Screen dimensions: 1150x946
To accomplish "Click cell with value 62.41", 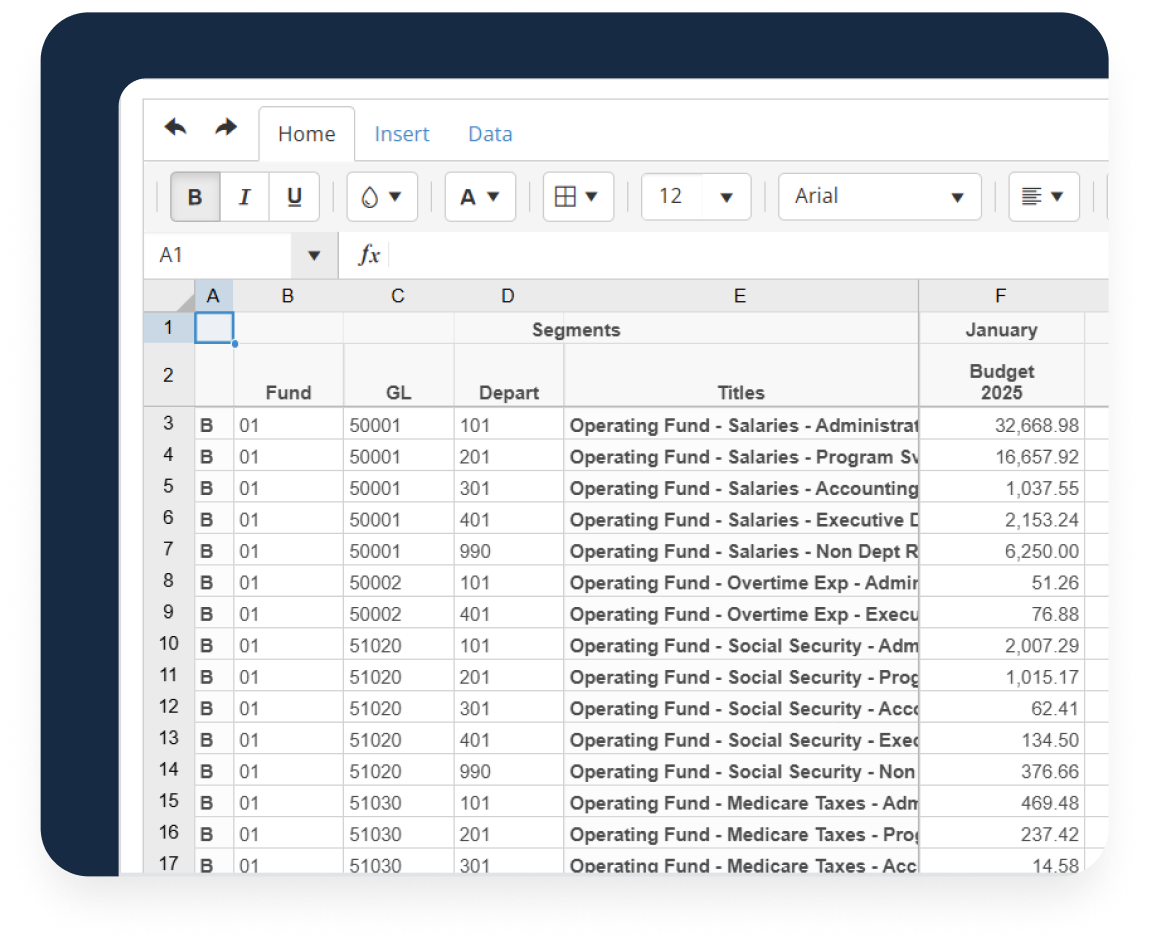I will pos(1001,708).
